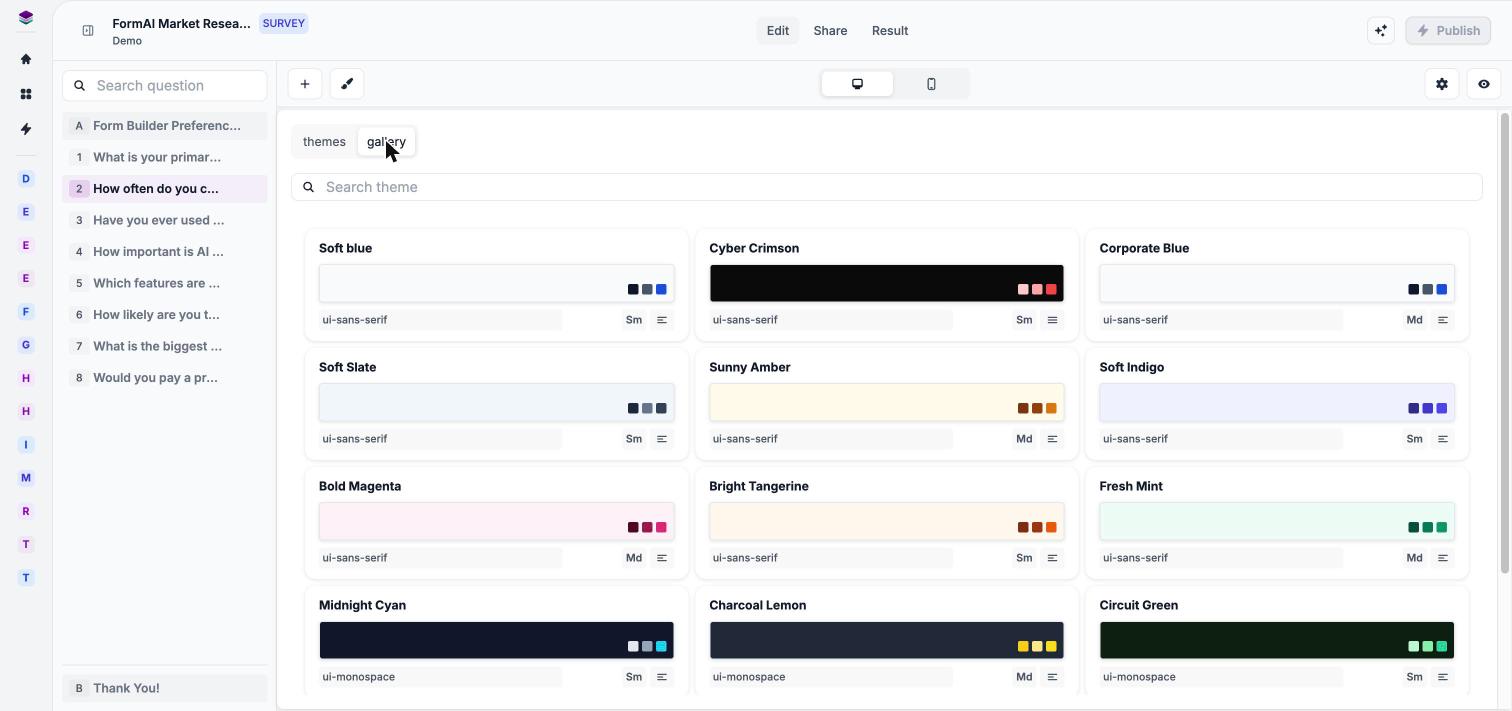Select question 5 Which features are
The height and width of the screenshot is (711, 1512).
165,283
